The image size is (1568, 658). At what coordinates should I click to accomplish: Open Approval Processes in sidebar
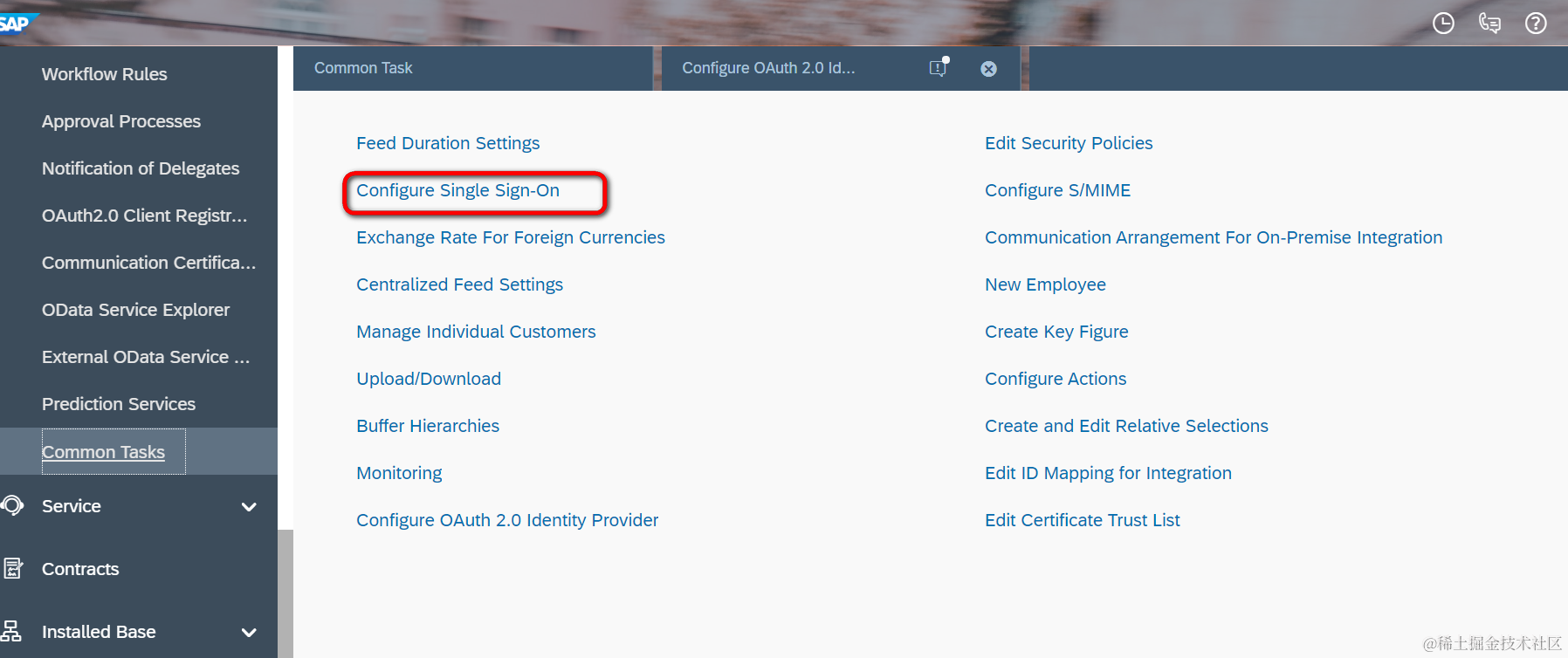[x=121, y=121]
